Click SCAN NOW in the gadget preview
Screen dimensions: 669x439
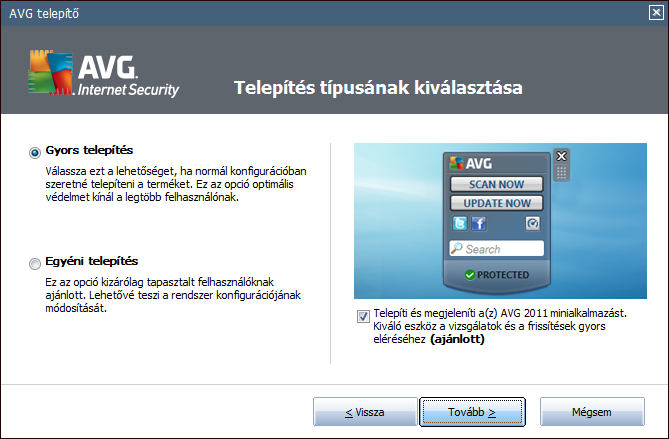click(497, 184)
